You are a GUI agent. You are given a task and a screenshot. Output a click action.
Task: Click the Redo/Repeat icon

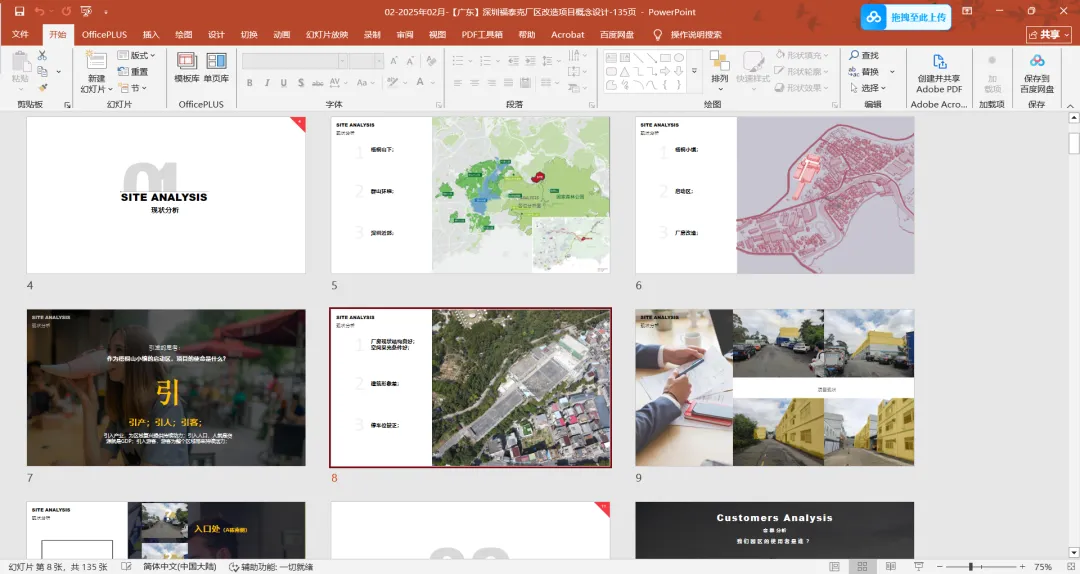tap(66, 11)
